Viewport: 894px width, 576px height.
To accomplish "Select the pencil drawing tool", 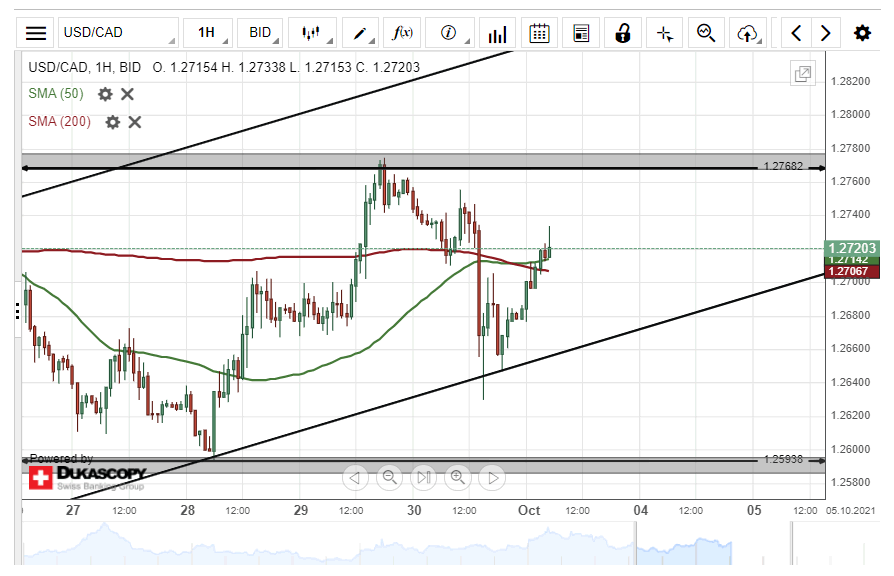I will [x=360, y=33].
